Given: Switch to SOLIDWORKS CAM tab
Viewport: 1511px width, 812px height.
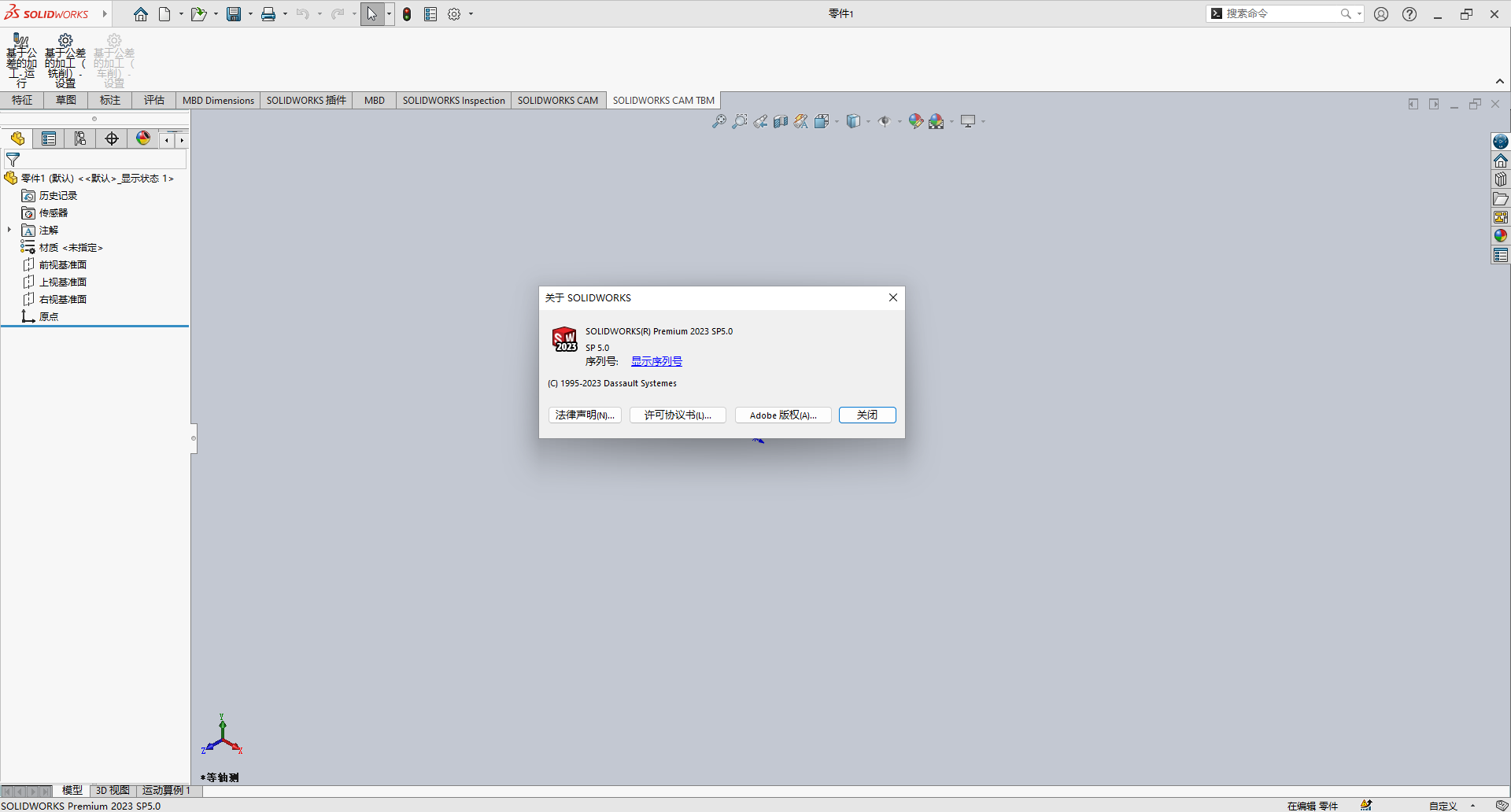Looking at the screenshot, I should tap(558, 100).
